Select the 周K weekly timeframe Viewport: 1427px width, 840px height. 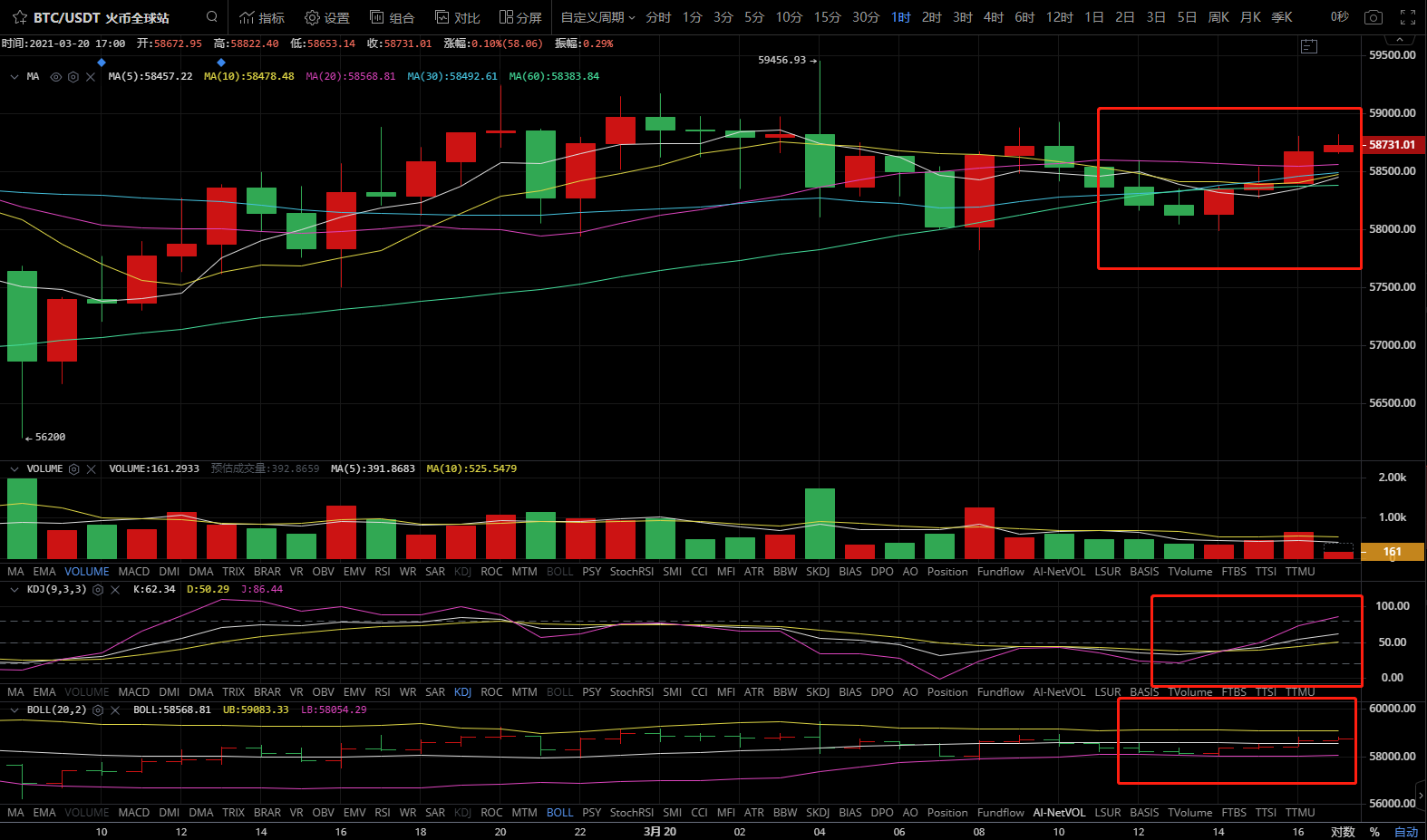[1218, 17]
